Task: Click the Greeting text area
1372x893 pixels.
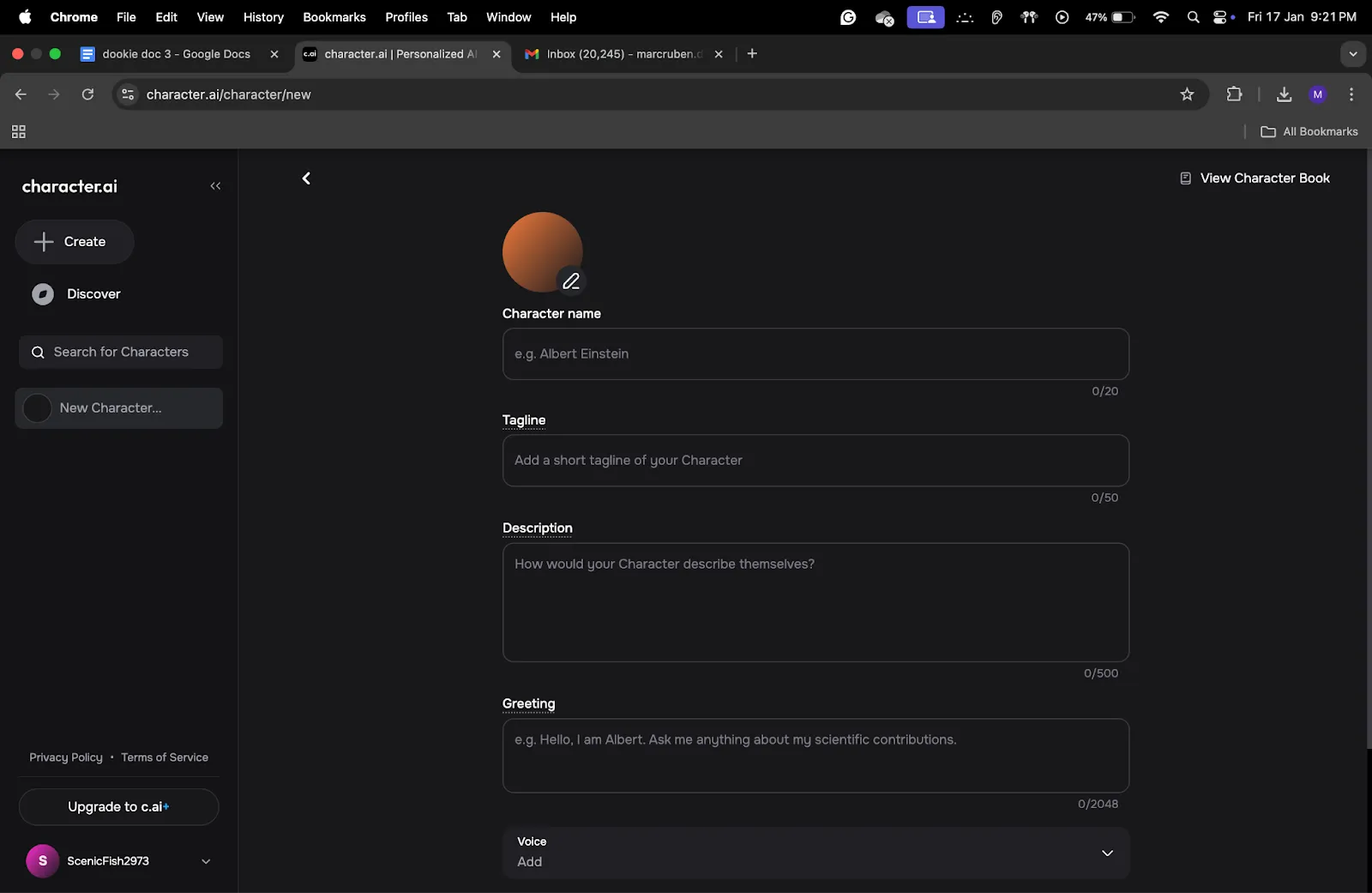Action: coord(815,756)
